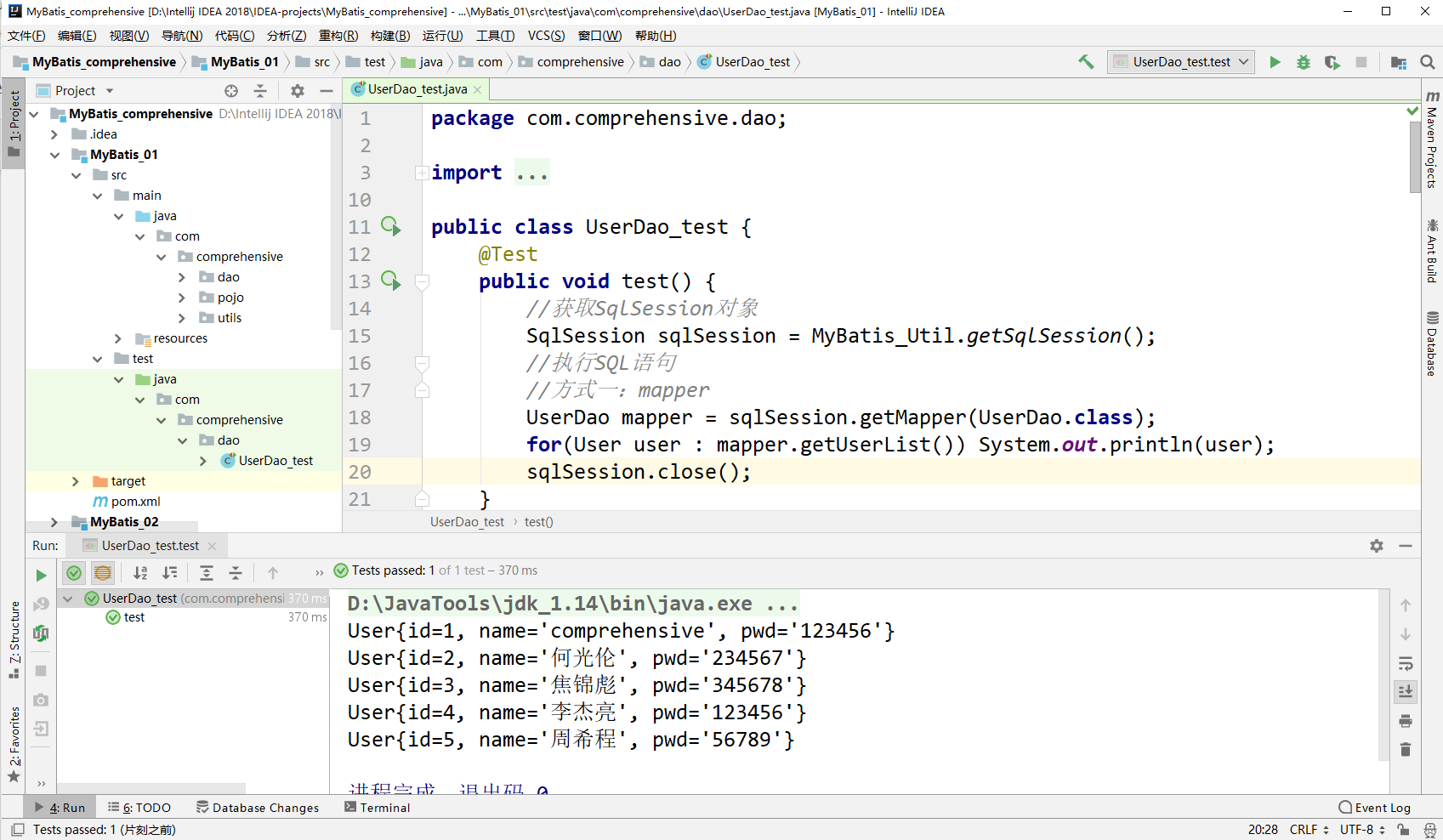Run UserDao_test.test from the main toolbar
This screenshot has width=1443, height=840.
1275,62
